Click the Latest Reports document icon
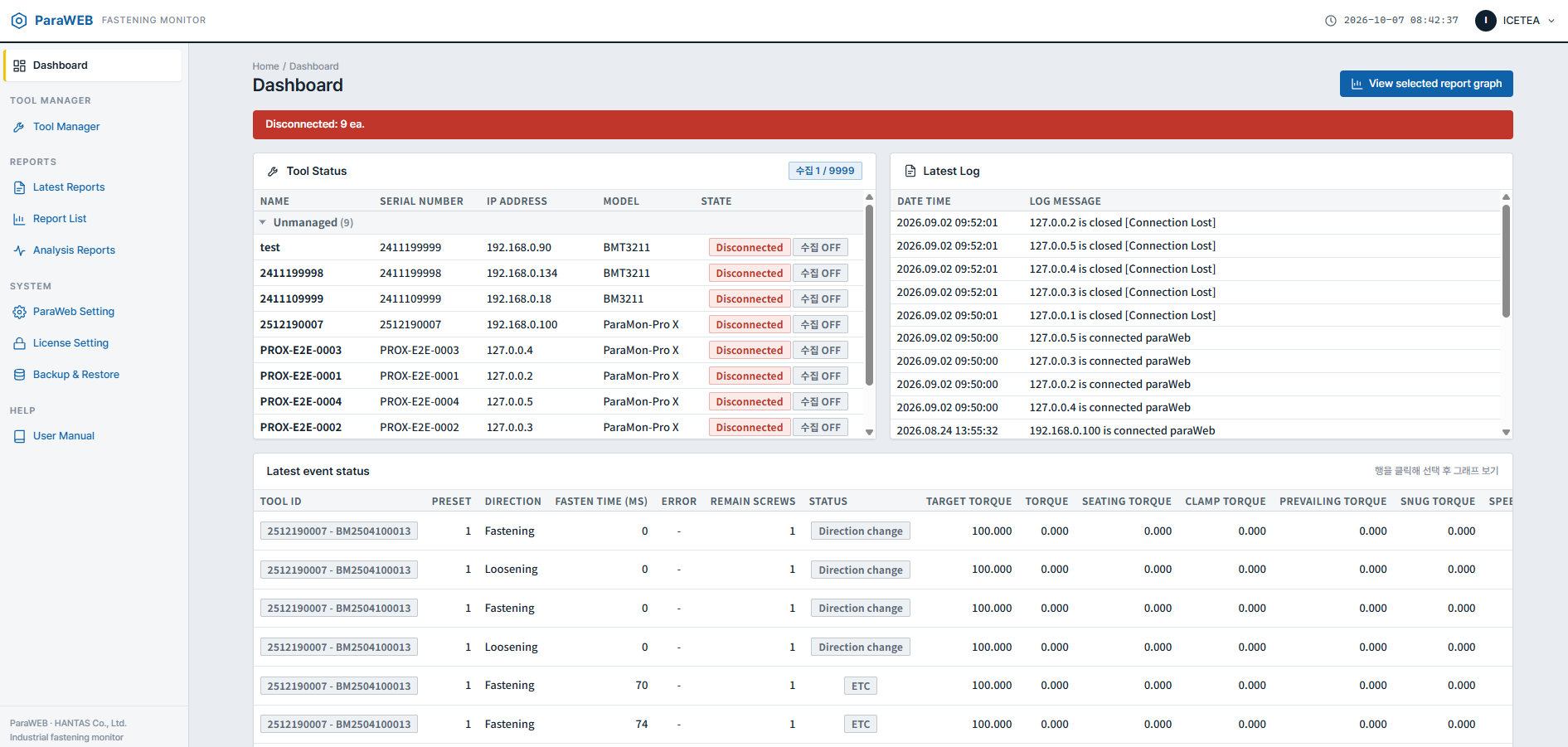This screenshot has width=1568, height=747. (x=19, y=187)
